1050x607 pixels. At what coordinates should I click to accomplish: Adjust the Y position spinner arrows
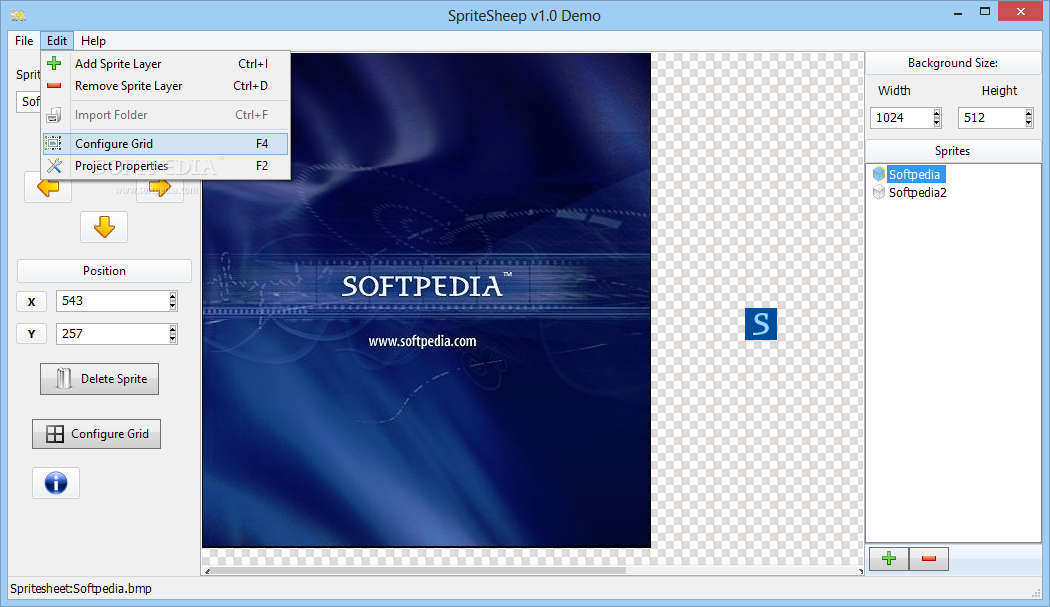point(173,334)
